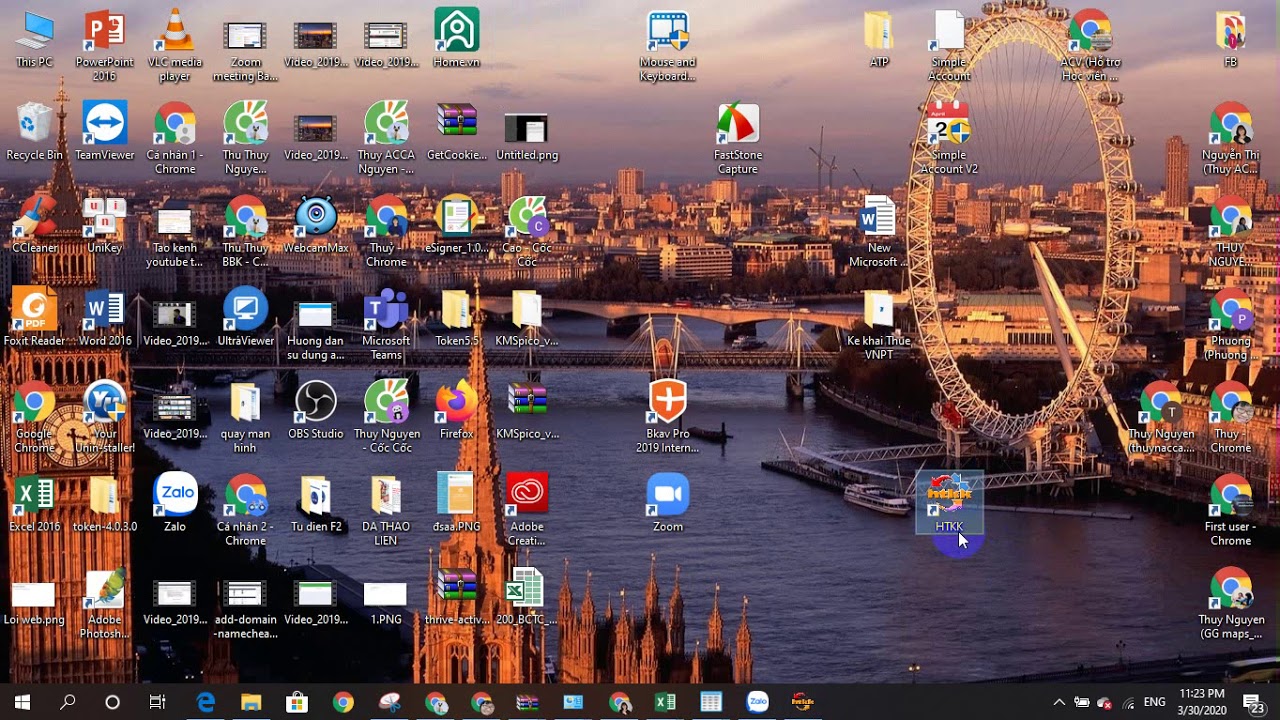The height and width of the screenshot is (720, 1280).
Task: Open the notification Action Center
Action: tap(1252, 702)
